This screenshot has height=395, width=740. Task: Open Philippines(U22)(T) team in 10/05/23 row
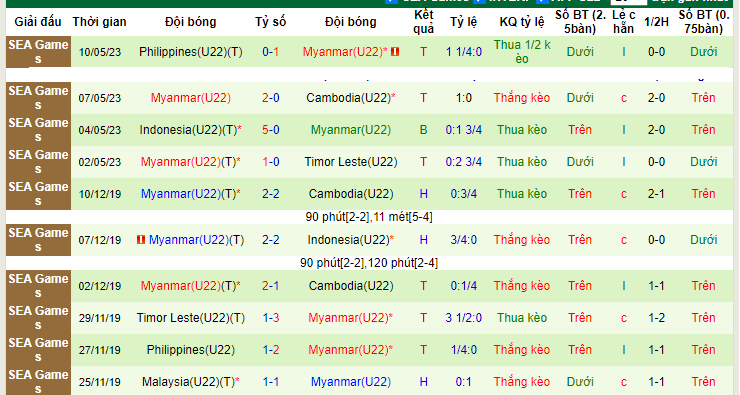pyautogui.click(x=191, y=52)
